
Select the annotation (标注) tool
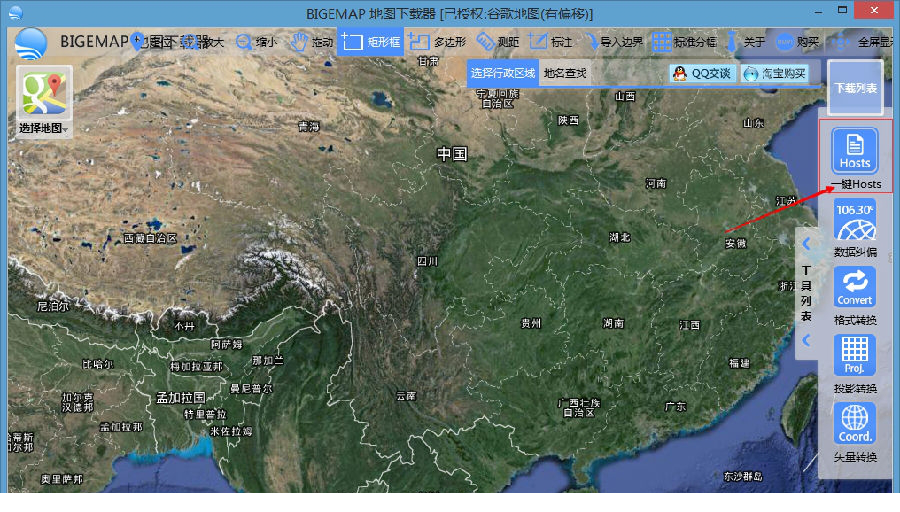click(x=550, y=42)
